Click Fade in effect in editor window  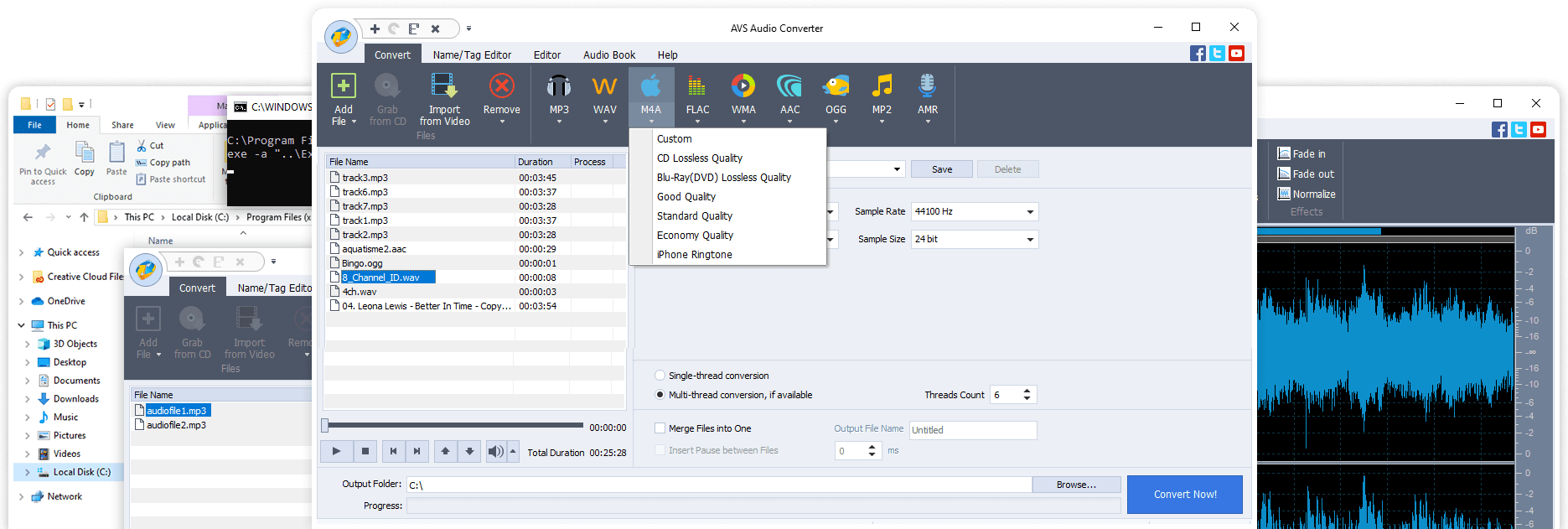1301,153
